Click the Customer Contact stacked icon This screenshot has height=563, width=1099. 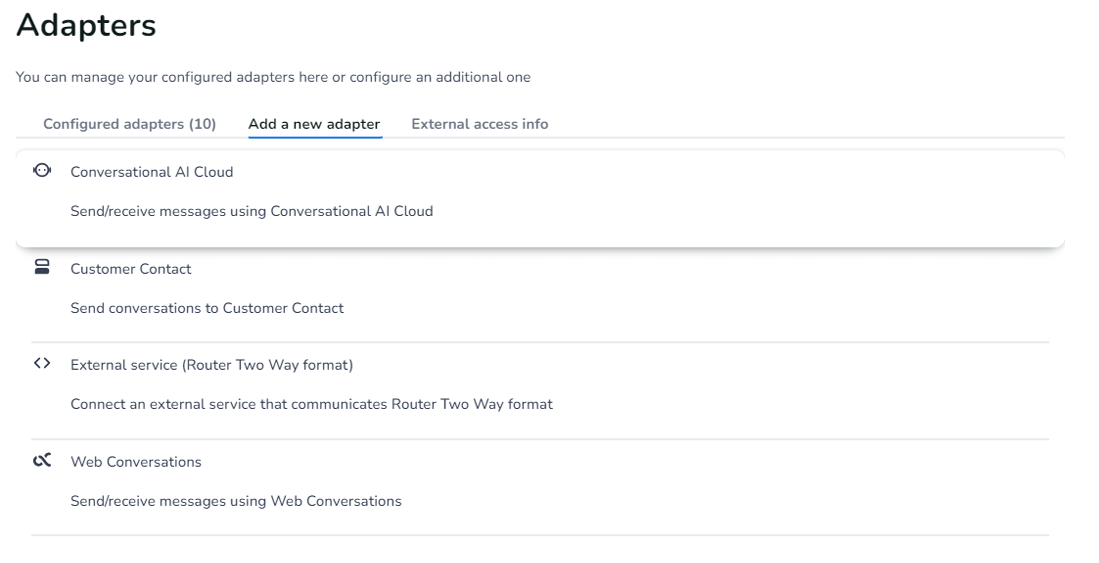[42, 268]
